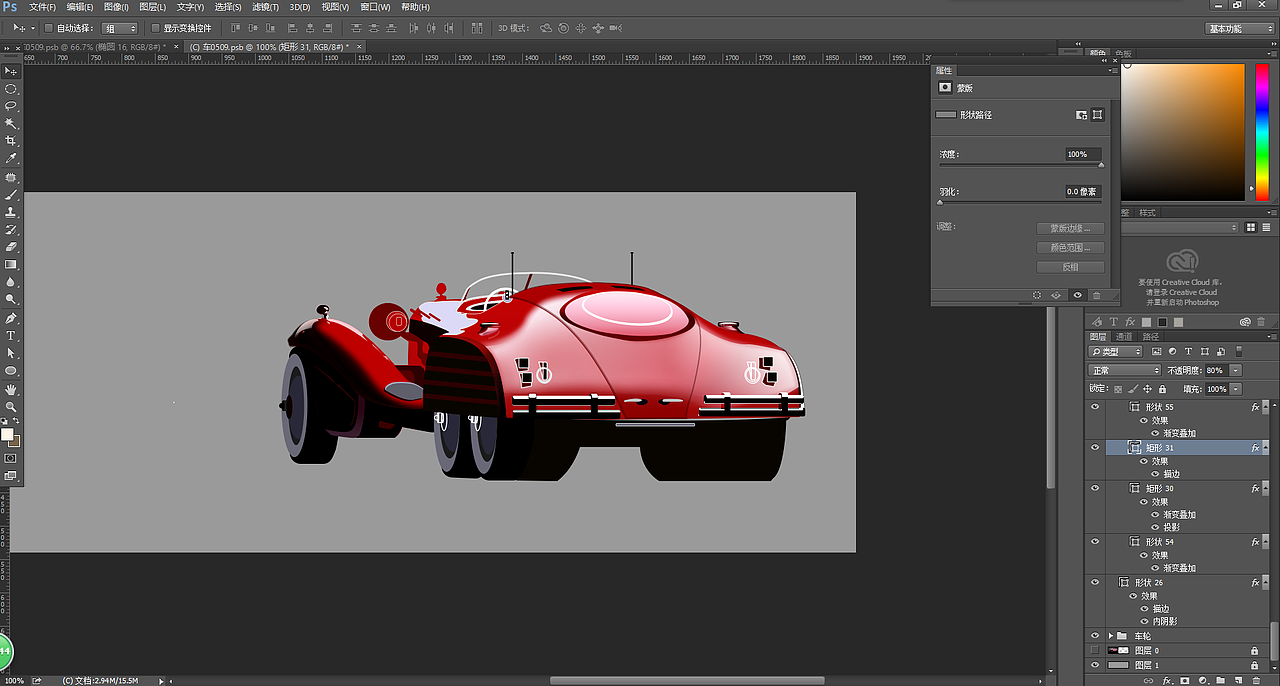The width and height of the screenshot is (1280, 686).
Task: Click the 颜色范围 button
Action: pyautogui.click(x=1071, y=247)
